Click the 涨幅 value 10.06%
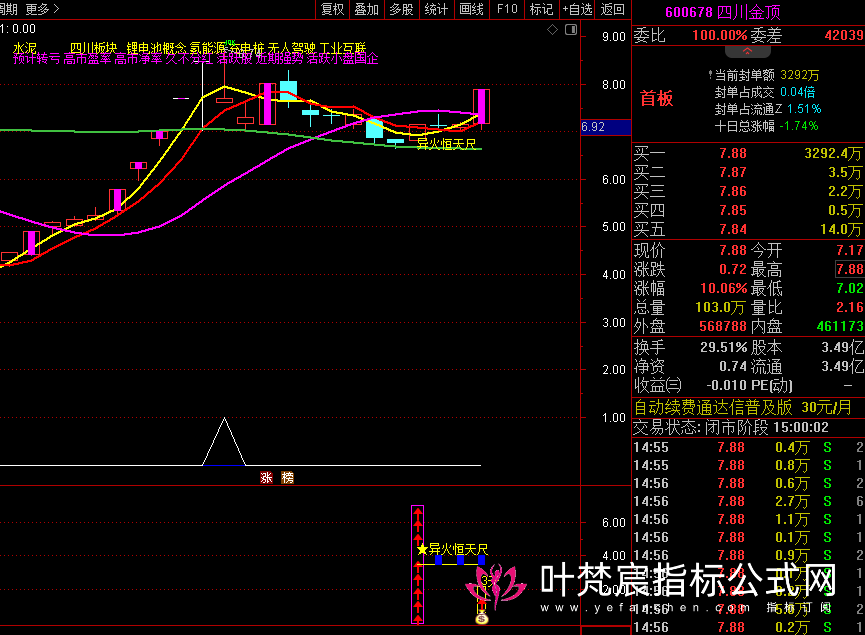865x635 pixels. click(x=723, y=289)
